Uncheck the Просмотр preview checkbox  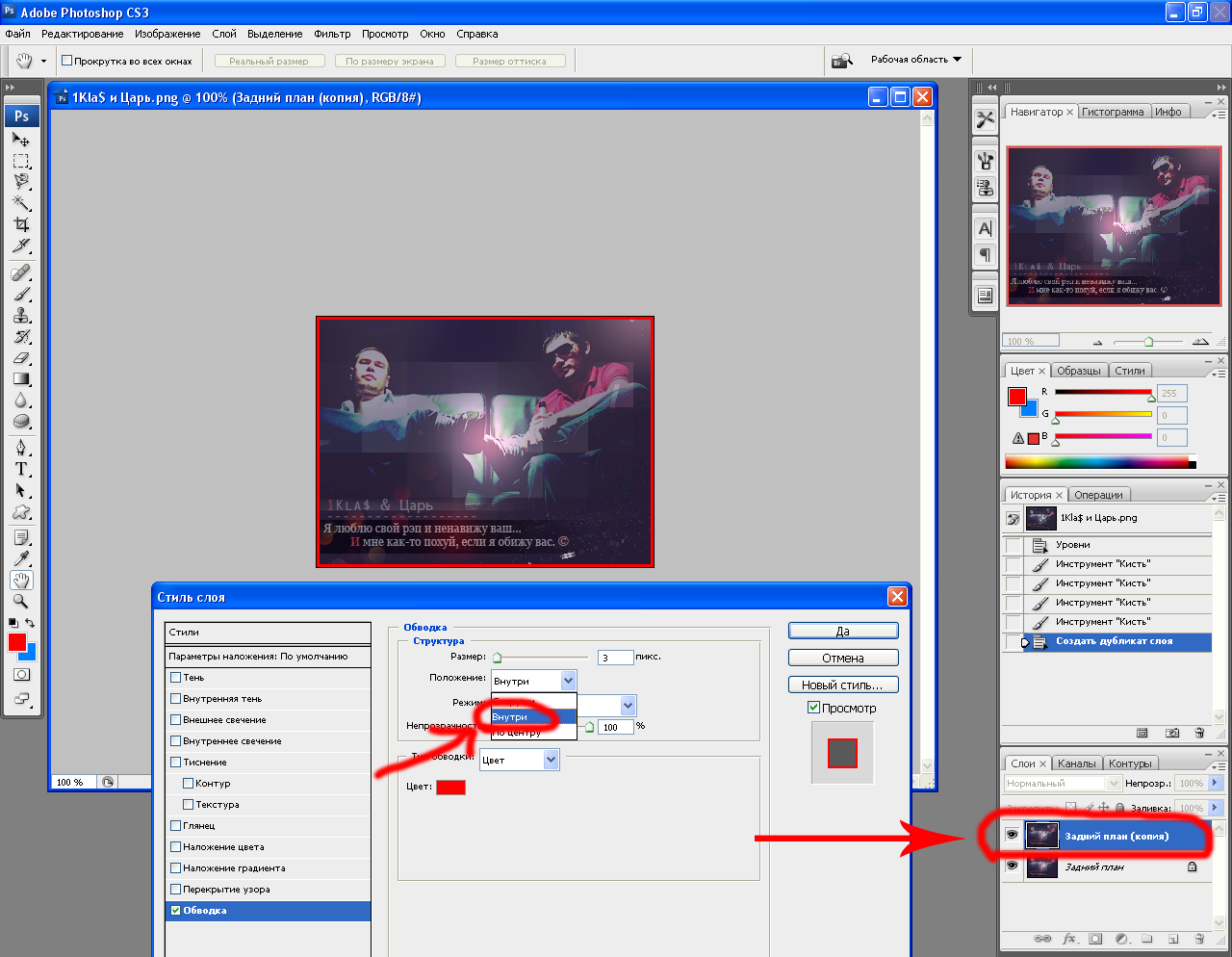point(813,708)
